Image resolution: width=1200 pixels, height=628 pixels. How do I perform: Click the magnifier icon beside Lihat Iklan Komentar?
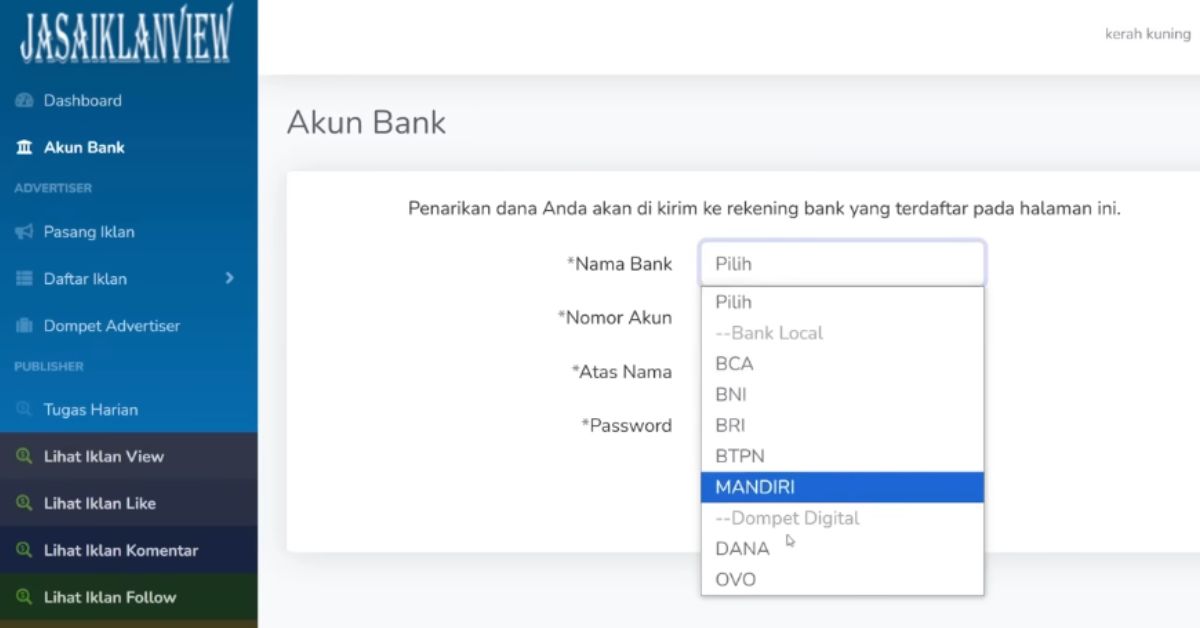[24, 550]
